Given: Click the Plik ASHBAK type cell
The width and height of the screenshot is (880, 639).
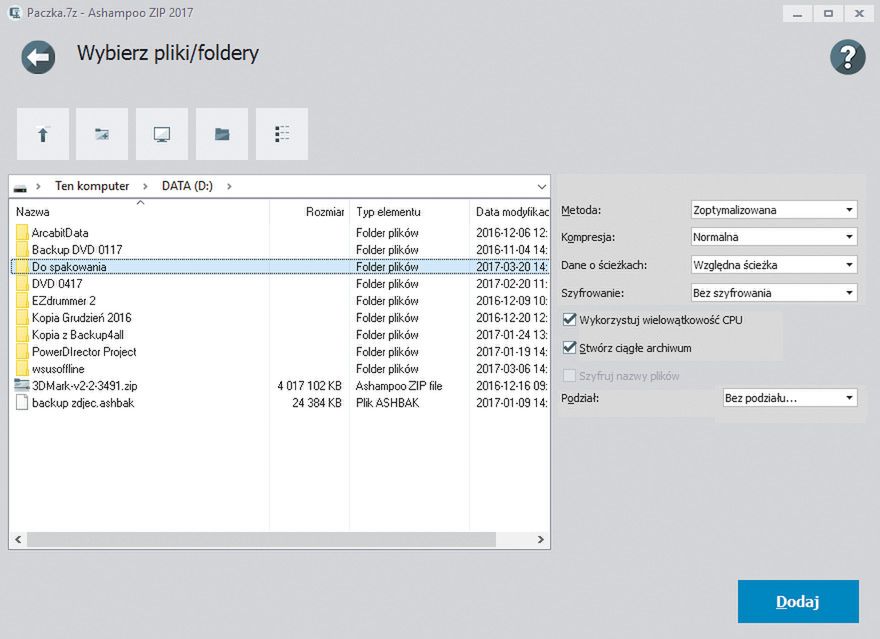Looking at the screenshot, I should point(387,403).
